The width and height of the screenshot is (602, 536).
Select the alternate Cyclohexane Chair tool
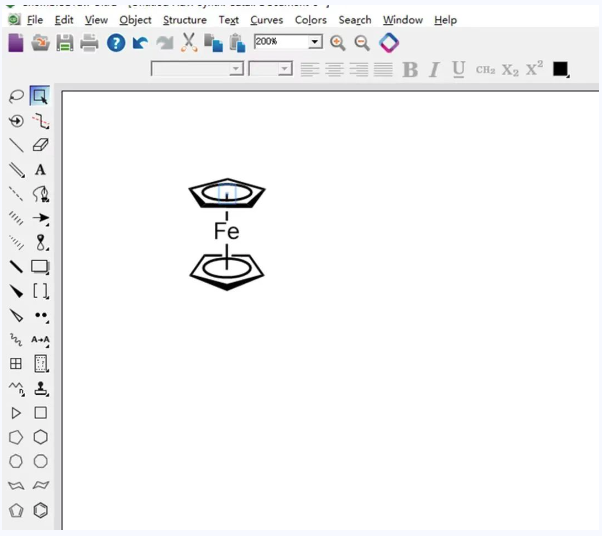pos(41,485)
